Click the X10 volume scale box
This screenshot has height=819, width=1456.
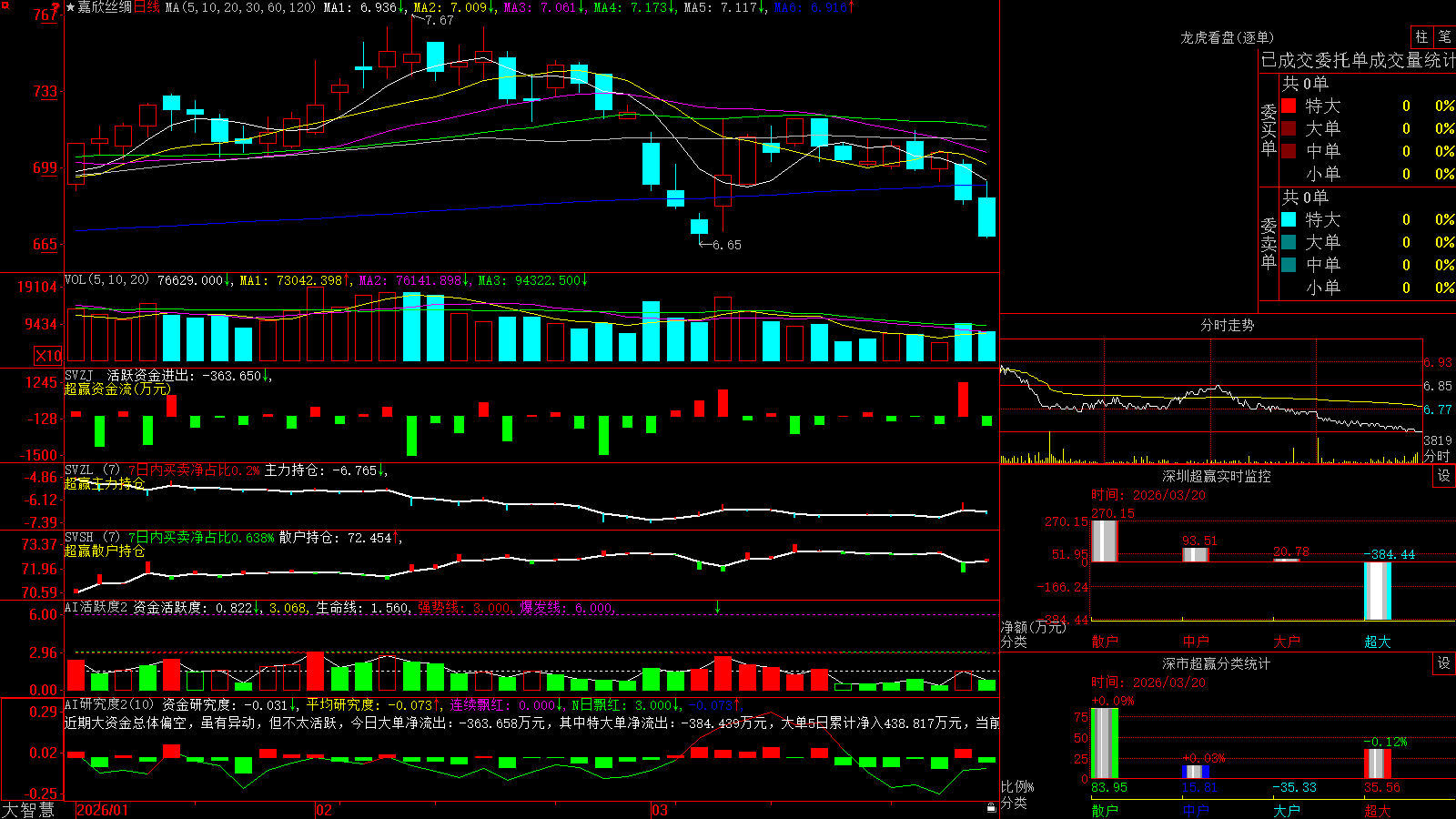48,356
